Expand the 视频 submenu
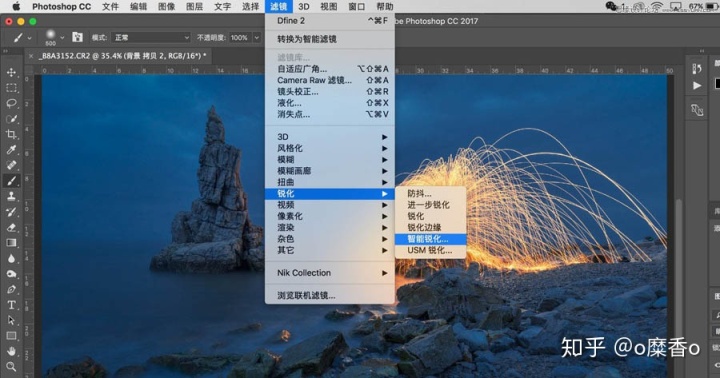The height and width of the screenshot is (378, 720). pyautogui.click(x=330, y=205)
